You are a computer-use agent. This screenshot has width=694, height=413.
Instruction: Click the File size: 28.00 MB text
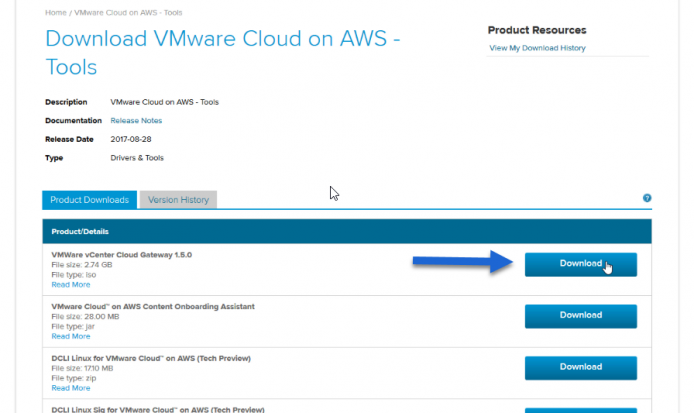click(x=85, y=317)
